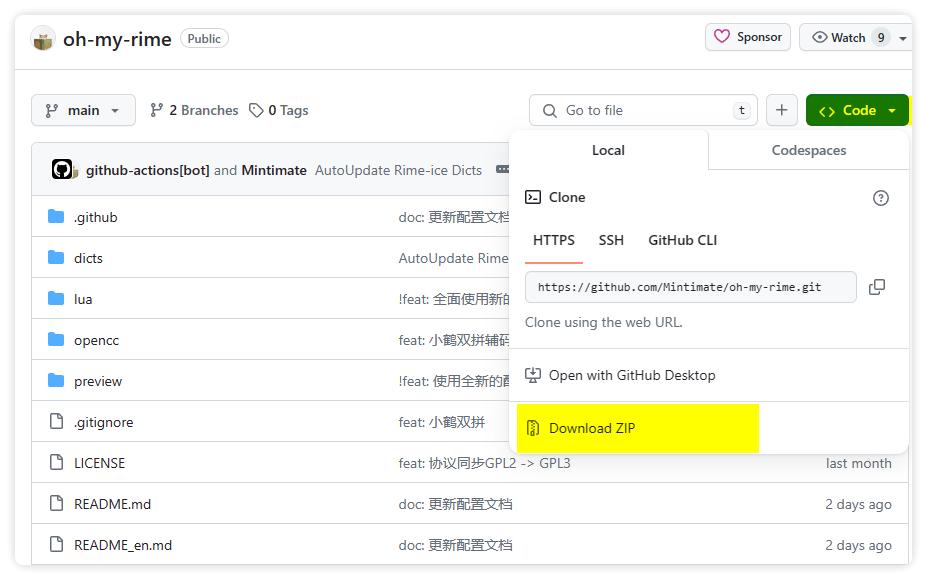Click the Clone terminal icon
The width and height of the screenshot is (927, 580).
(533, 197)
